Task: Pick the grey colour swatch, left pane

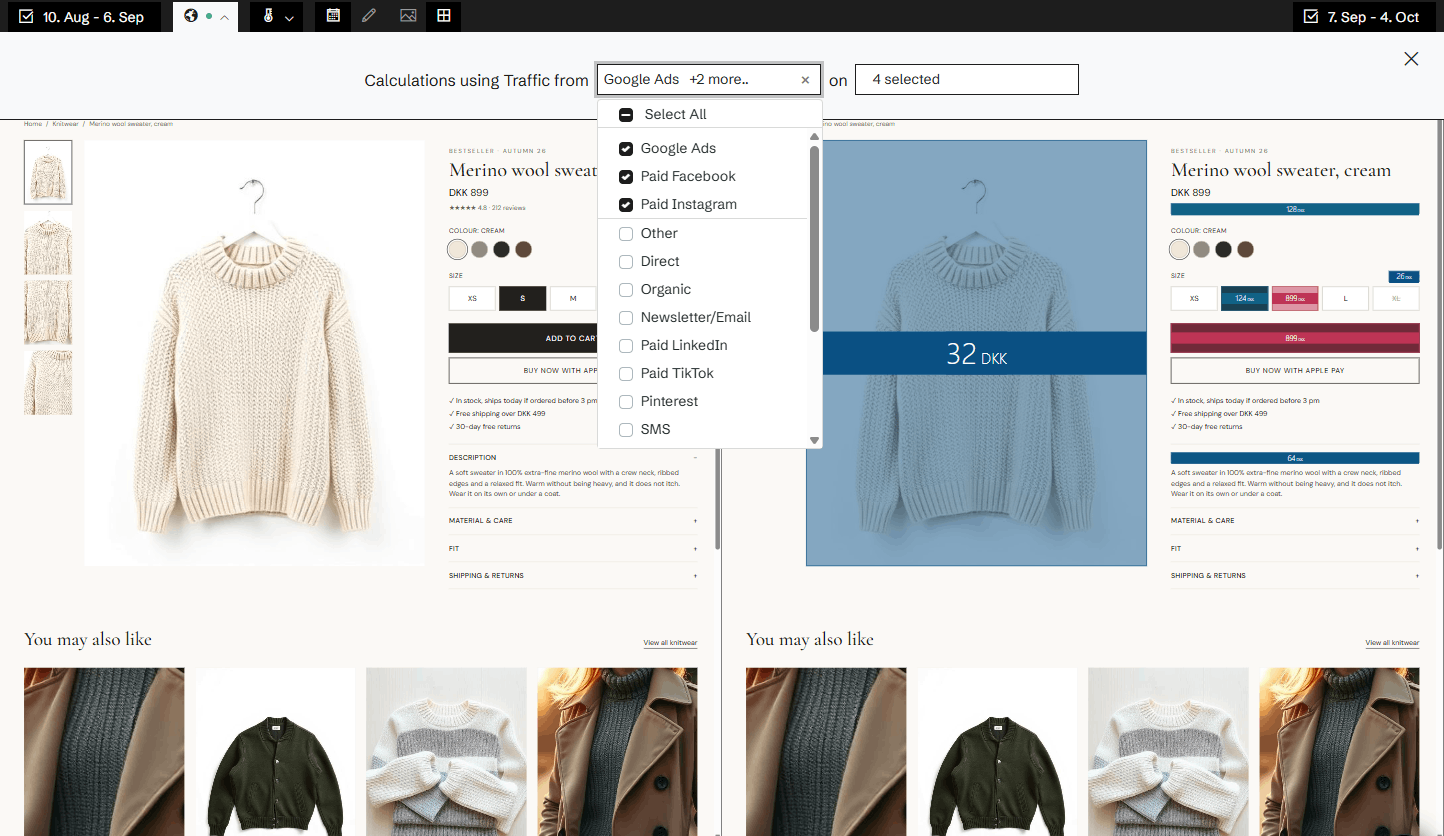Action: pyautogui.click(x=480, y=249)
